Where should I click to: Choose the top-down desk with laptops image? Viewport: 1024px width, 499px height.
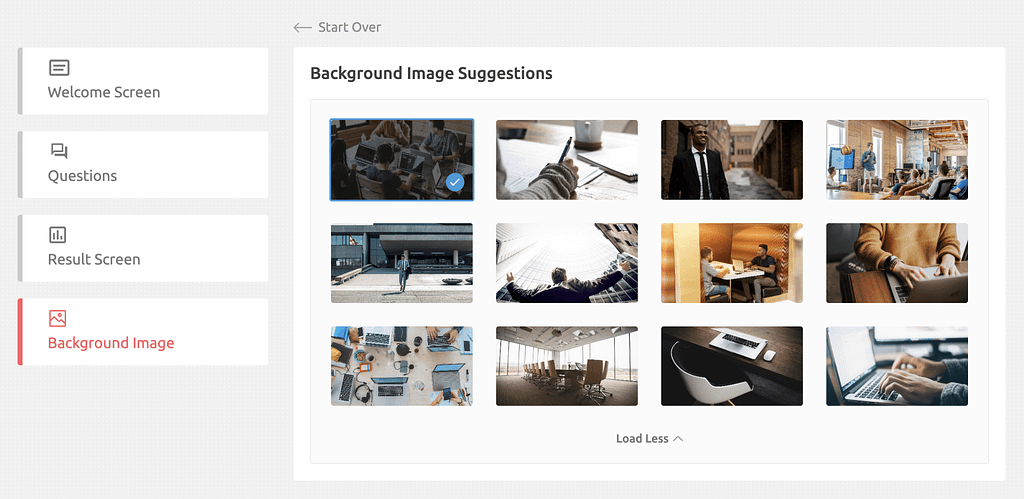pos(401,366)
